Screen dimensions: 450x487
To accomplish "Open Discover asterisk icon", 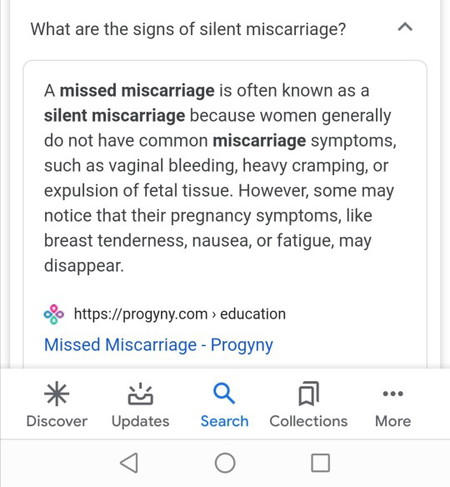I will tap(57, 393).
